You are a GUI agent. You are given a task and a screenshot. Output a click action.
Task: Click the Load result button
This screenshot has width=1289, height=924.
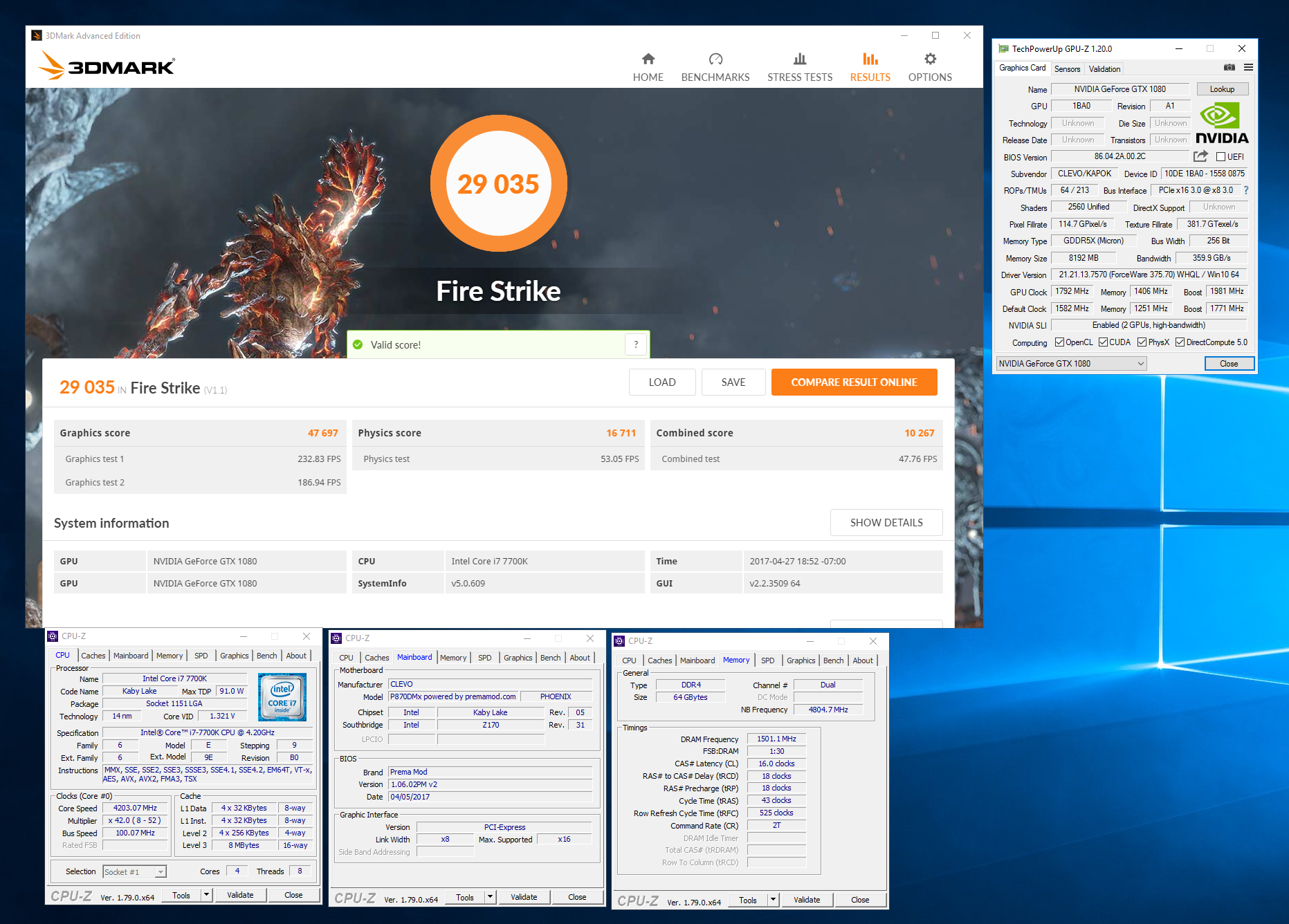(662, 382)
